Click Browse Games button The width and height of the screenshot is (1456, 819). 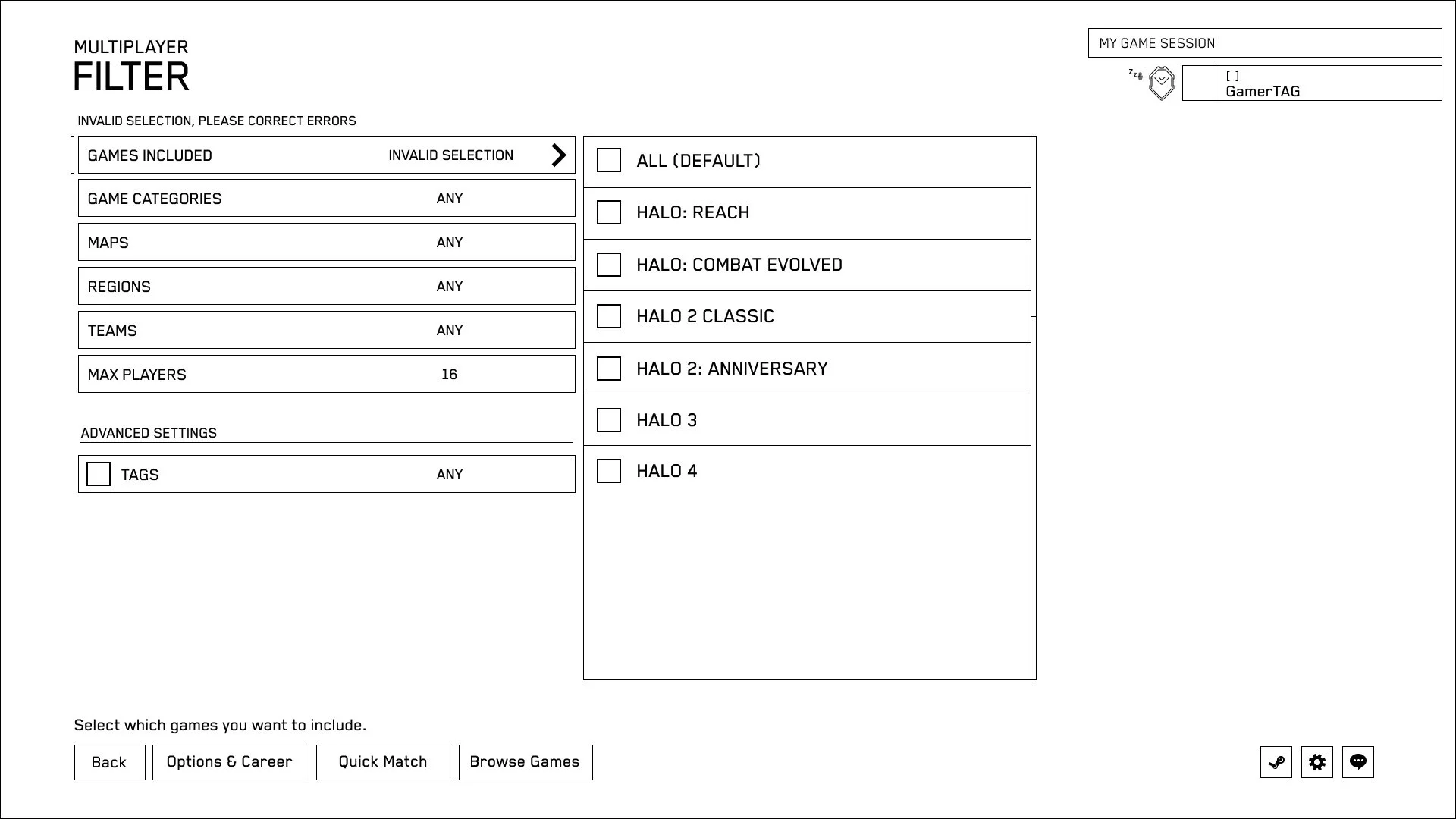point(526,762)
